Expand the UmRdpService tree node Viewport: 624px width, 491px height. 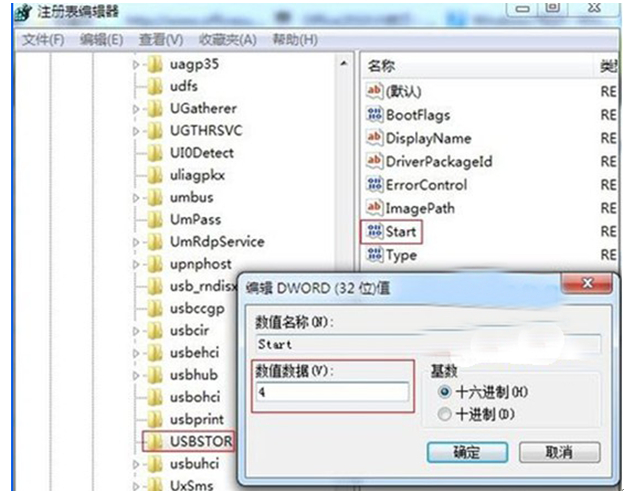(x=136, y=242)
